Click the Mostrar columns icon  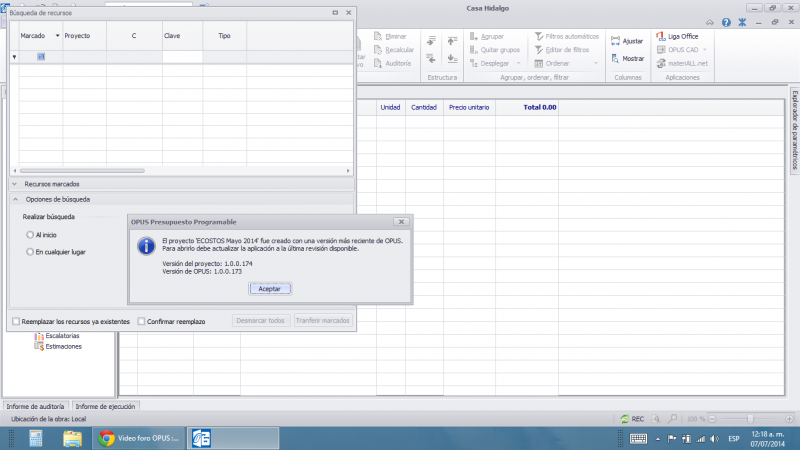click(614, 58)
